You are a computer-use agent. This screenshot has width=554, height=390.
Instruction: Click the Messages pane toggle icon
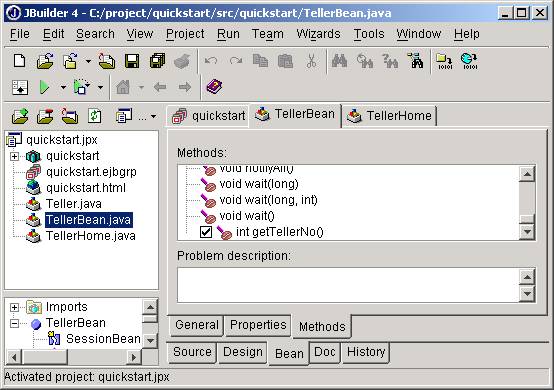tap(20, 87)
